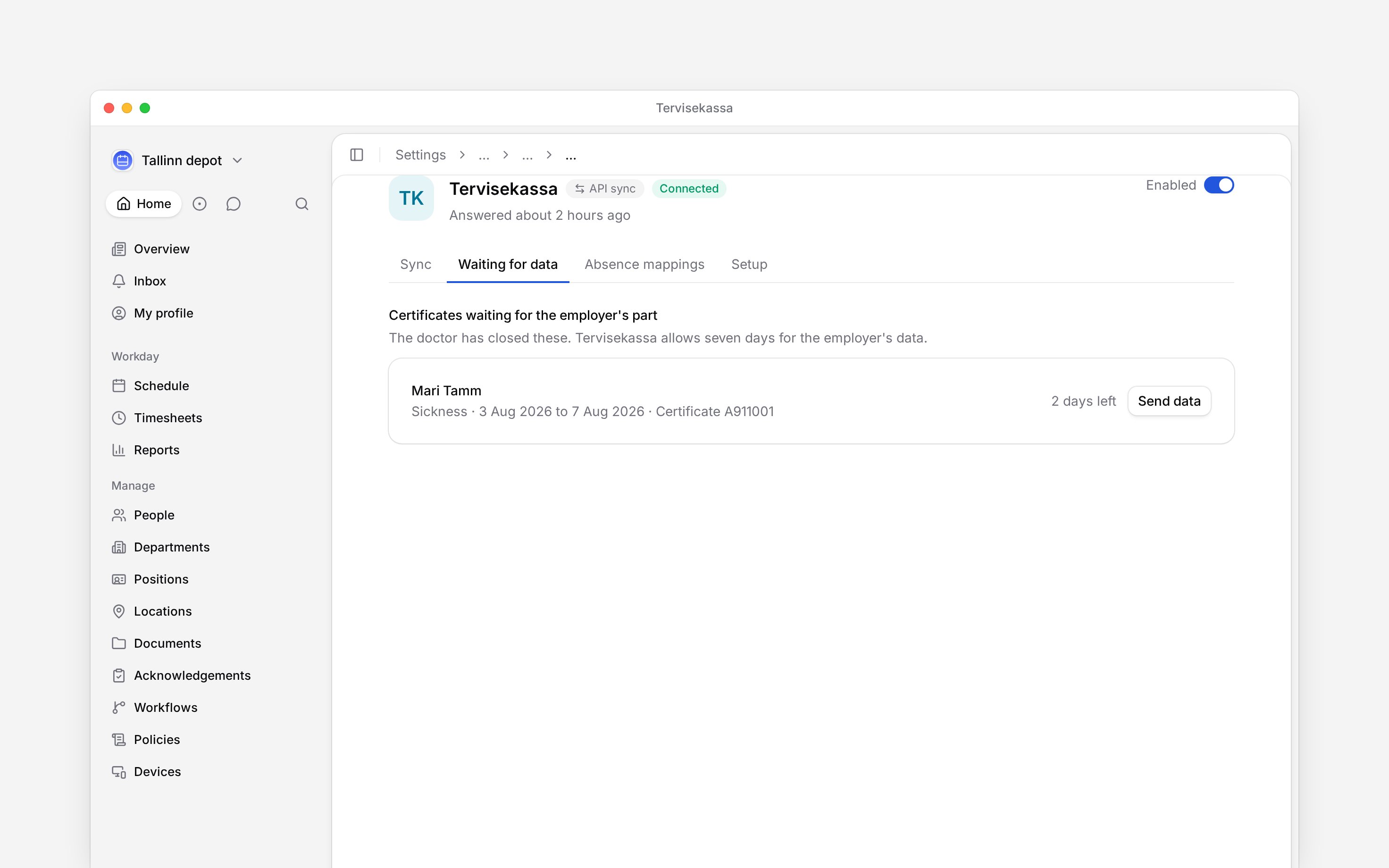
Task: Send data for Mari Tamm's certificate
Action: [x=1169, y=401]
